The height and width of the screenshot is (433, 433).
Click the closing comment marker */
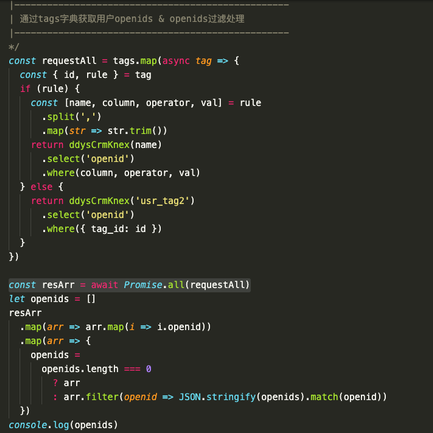14,47
